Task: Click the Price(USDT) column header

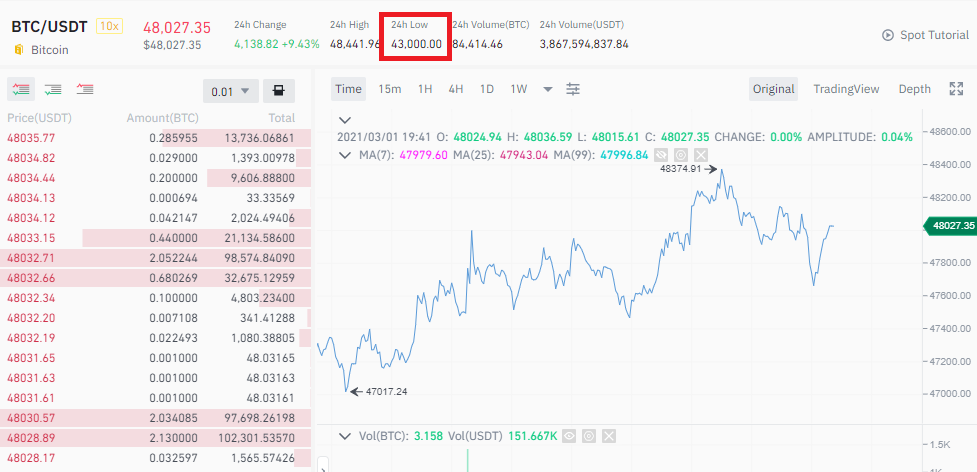Action: (39, 118)
